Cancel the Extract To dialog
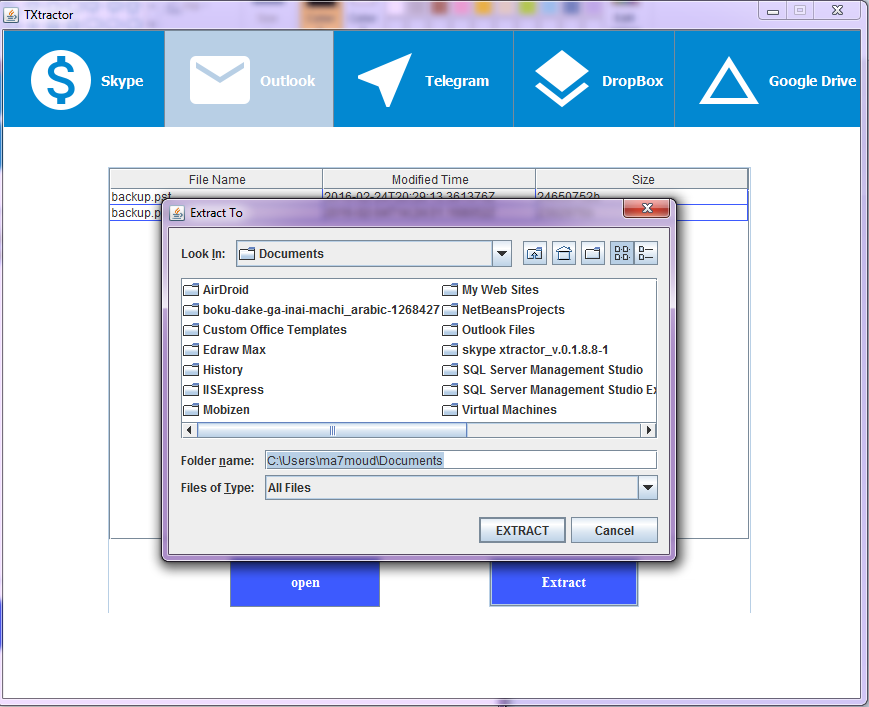 (614, 530)
